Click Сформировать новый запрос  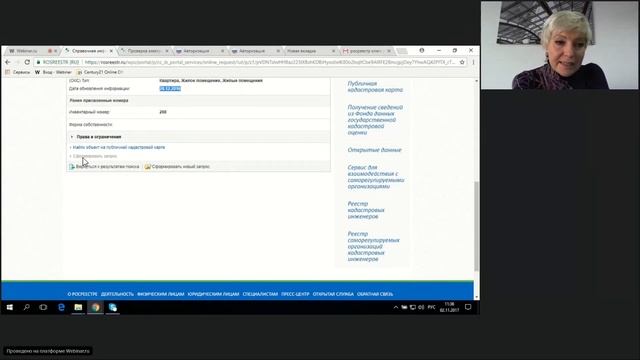click(x=180, y=167)
